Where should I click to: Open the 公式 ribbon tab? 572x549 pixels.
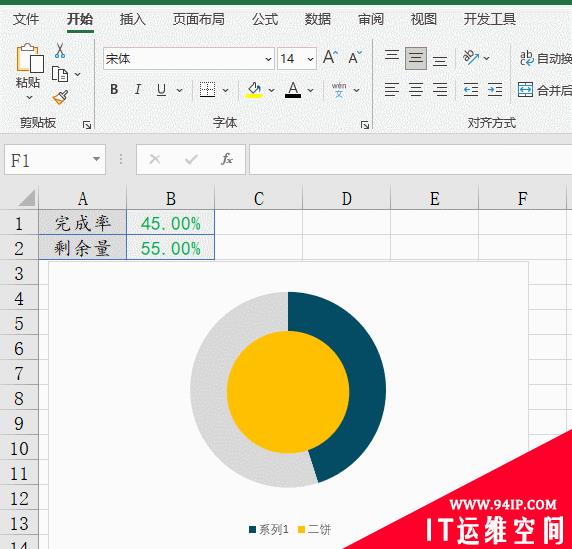pos(265,19)
